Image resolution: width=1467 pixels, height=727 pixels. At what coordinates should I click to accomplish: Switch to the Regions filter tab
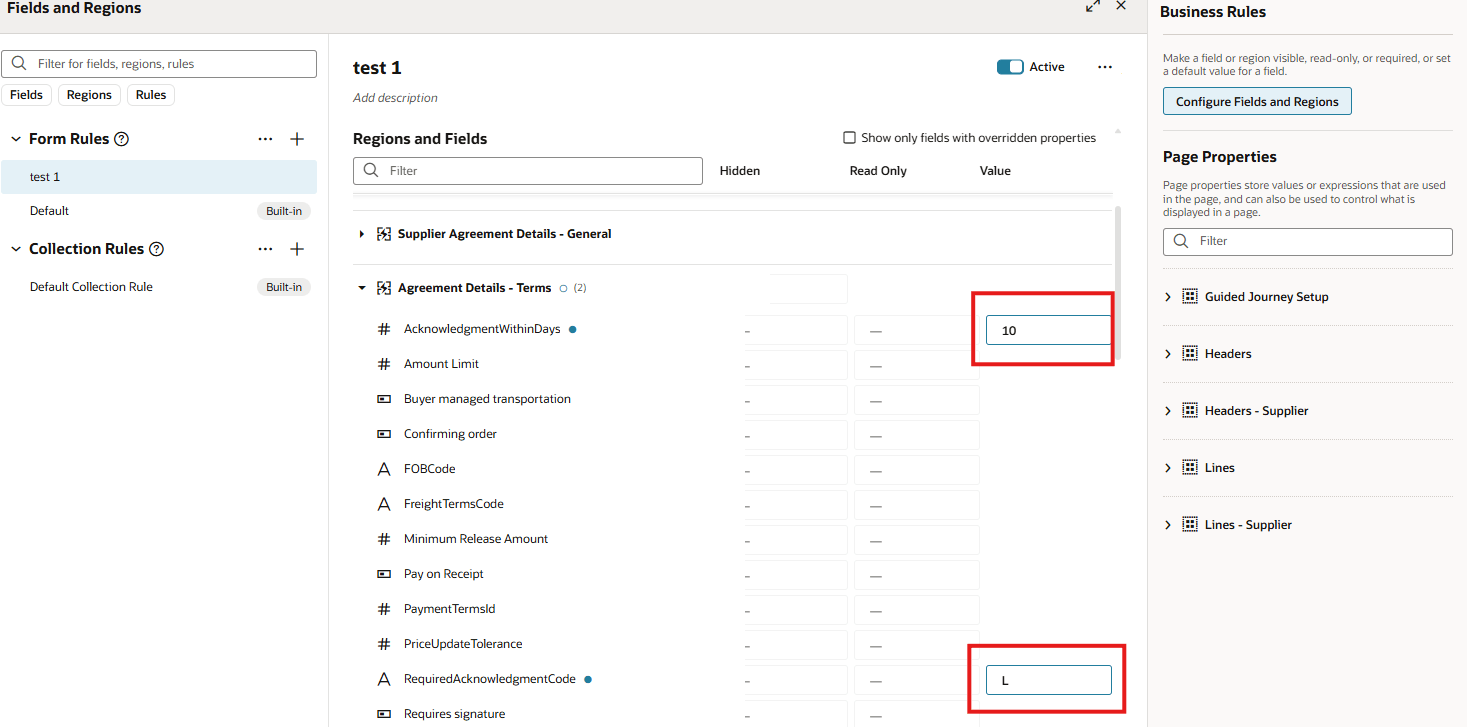pos(89,94)
